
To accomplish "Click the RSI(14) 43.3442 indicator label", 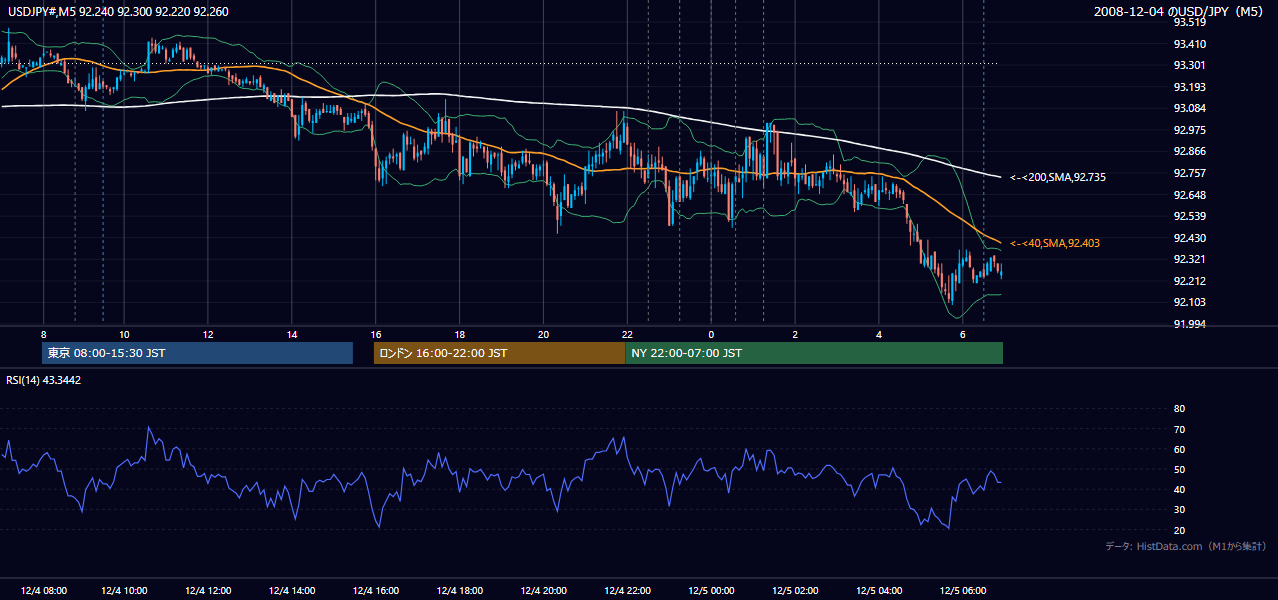I will tap(43, 379).
